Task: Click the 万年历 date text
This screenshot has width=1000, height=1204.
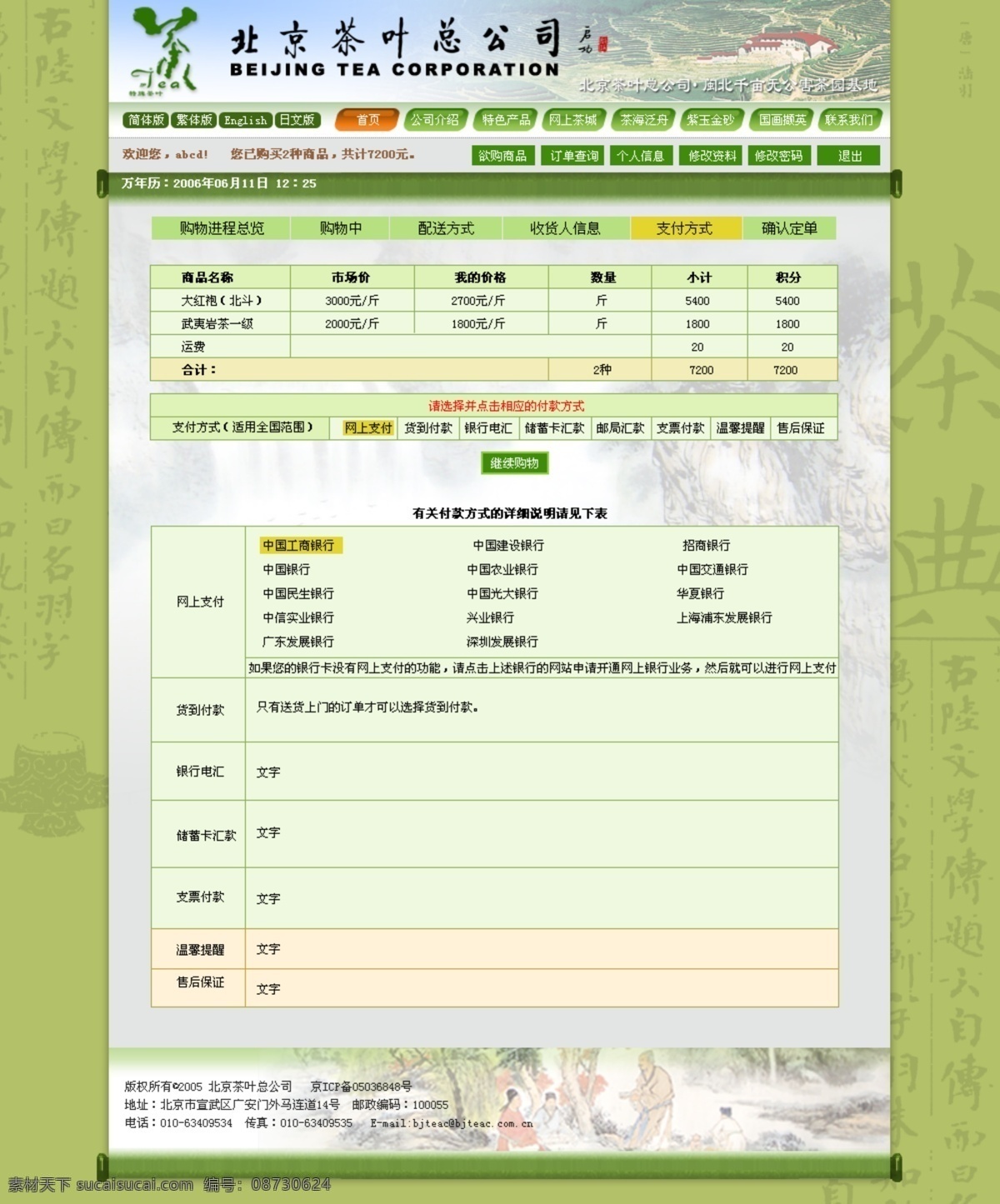Action: click(219, 183)
